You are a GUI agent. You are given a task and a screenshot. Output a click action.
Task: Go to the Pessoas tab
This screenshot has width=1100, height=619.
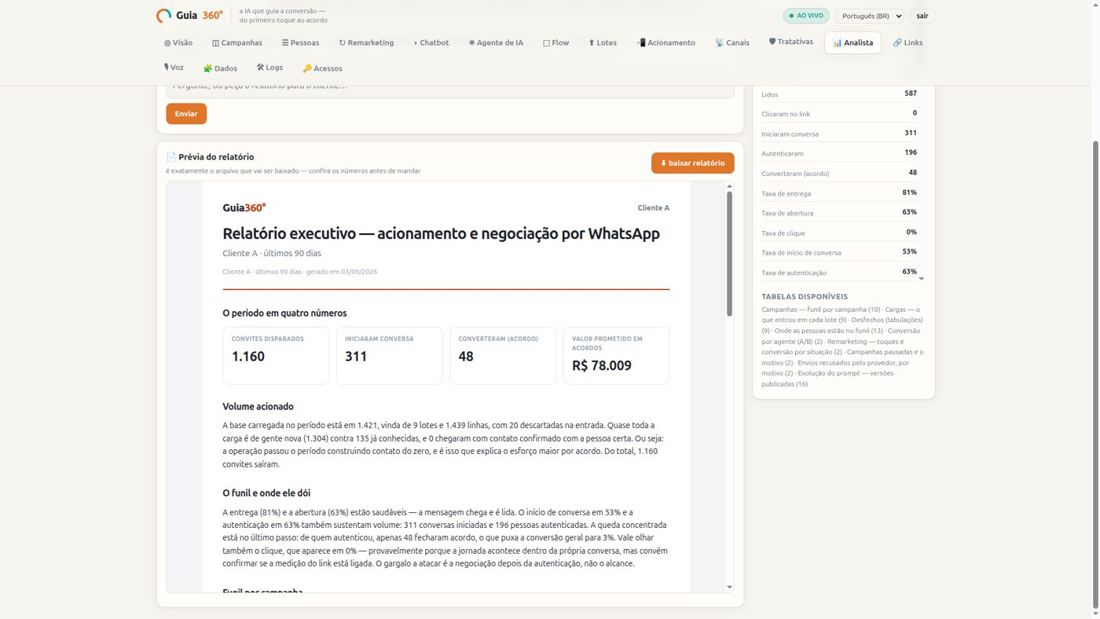pos(300,43)
